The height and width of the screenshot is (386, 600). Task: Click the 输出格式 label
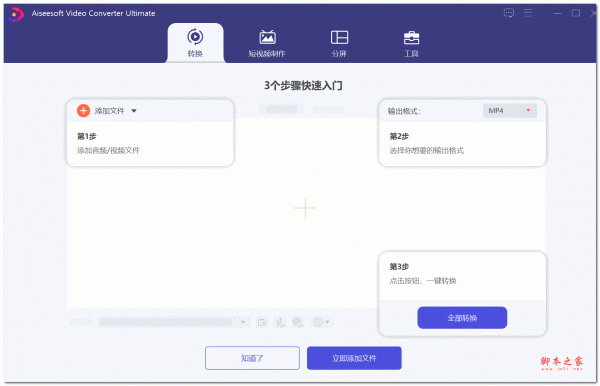404,111
